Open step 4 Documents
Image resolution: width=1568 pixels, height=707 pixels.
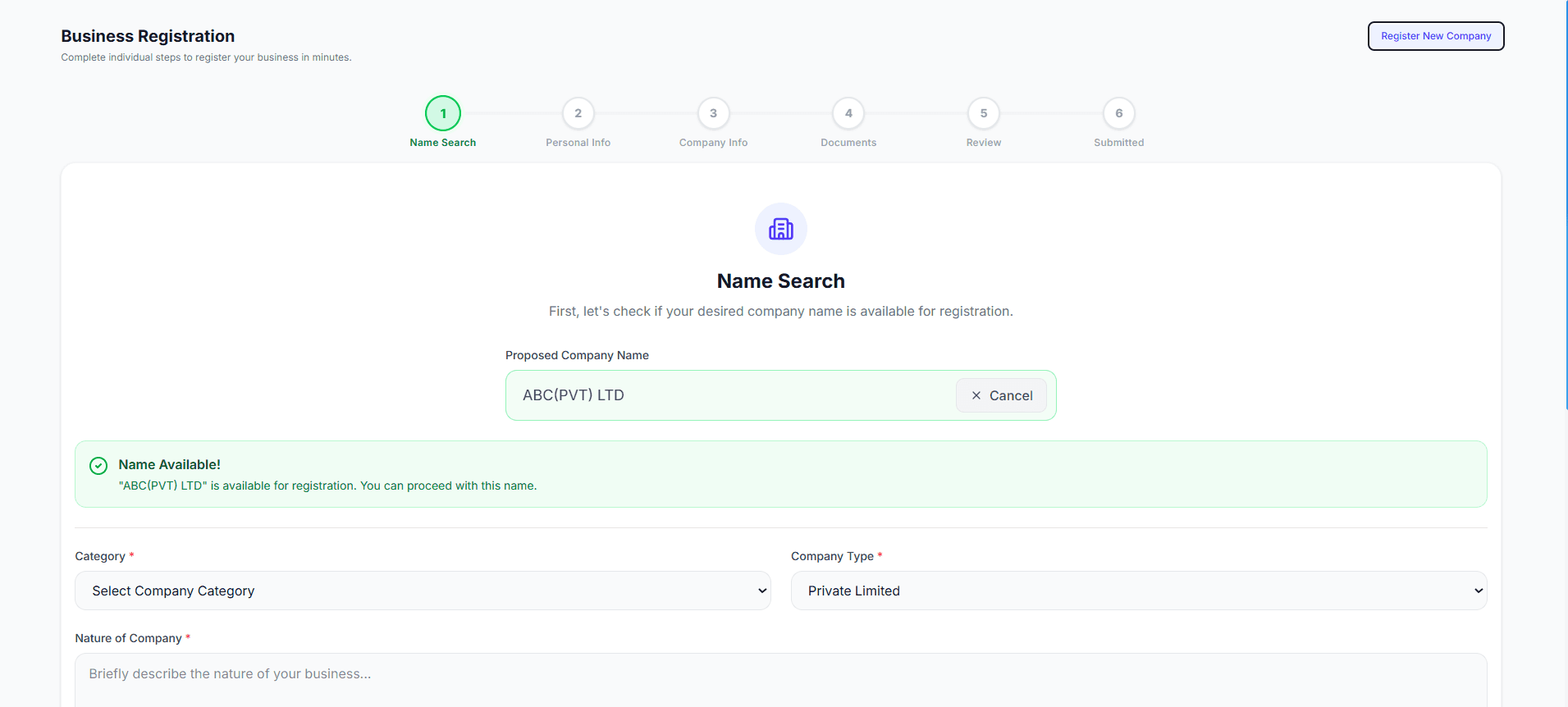[x=848, y=113]
